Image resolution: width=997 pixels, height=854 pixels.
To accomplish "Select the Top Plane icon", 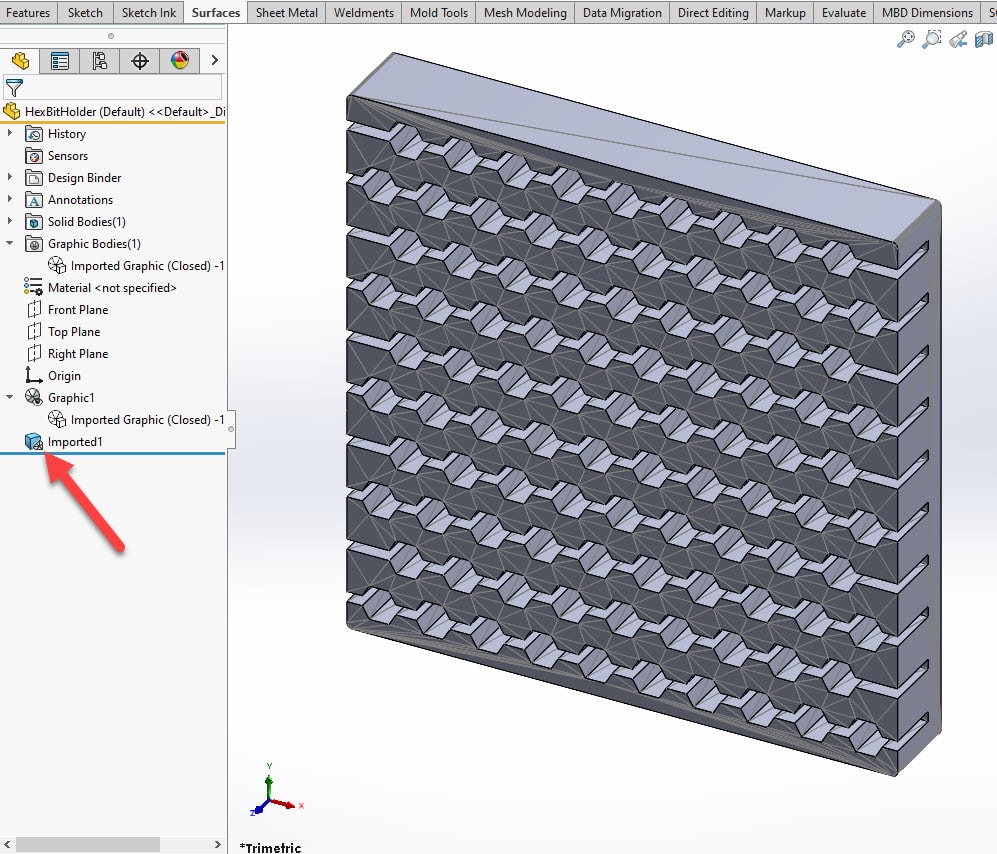I will coord(34,332).
